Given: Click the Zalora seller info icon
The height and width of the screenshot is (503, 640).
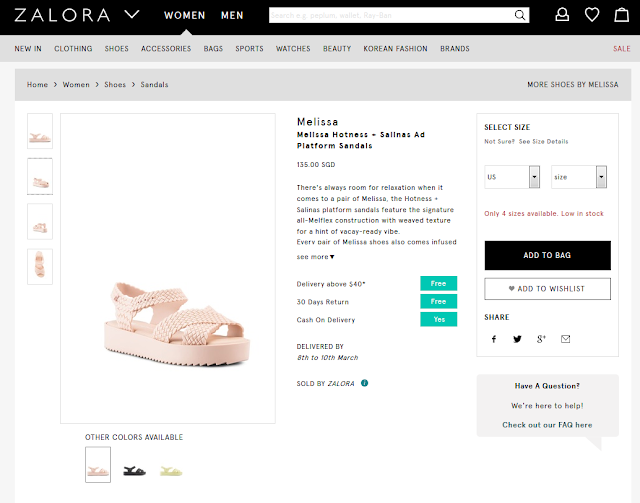Looking at the screenshot, I should click(x=365, y=383).
